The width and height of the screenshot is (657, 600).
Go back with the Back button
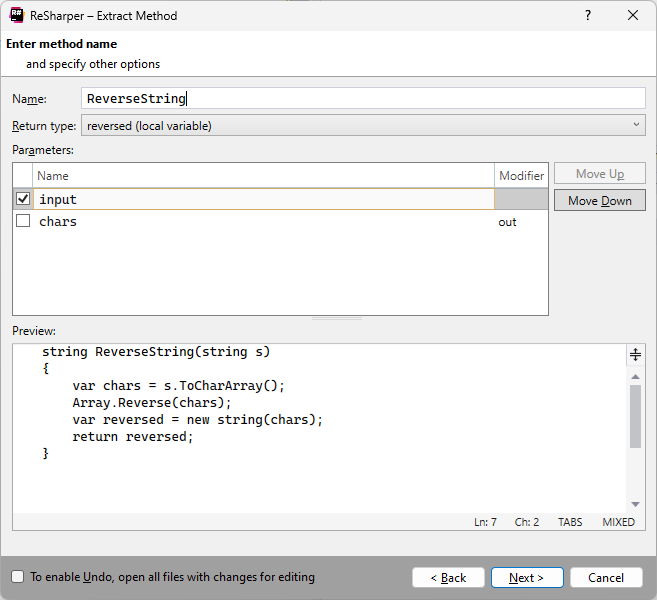(448, 577)
